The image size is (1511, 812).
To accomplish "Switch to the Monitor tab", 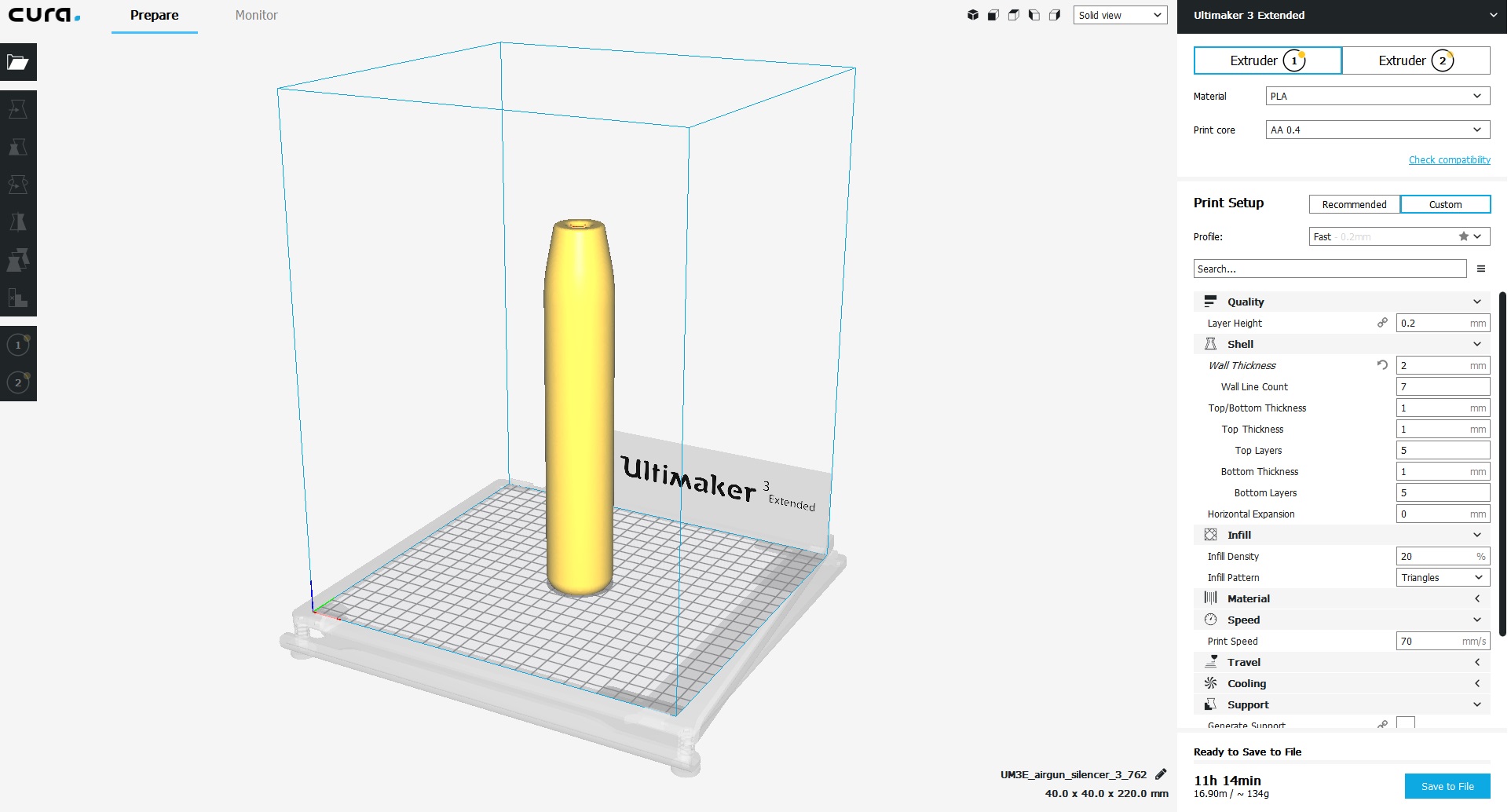I will pyautogui.click(x=256, y=16).
